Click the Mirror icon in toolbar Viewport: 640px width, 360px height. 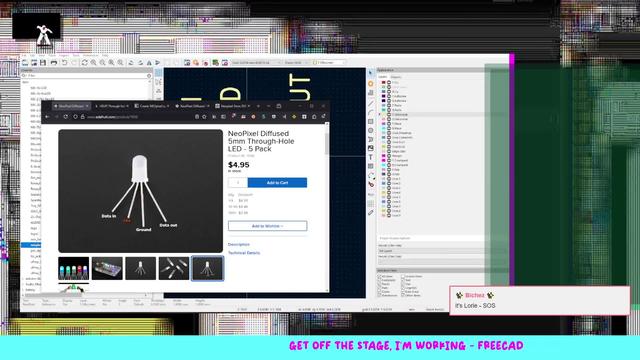(149, 62)
